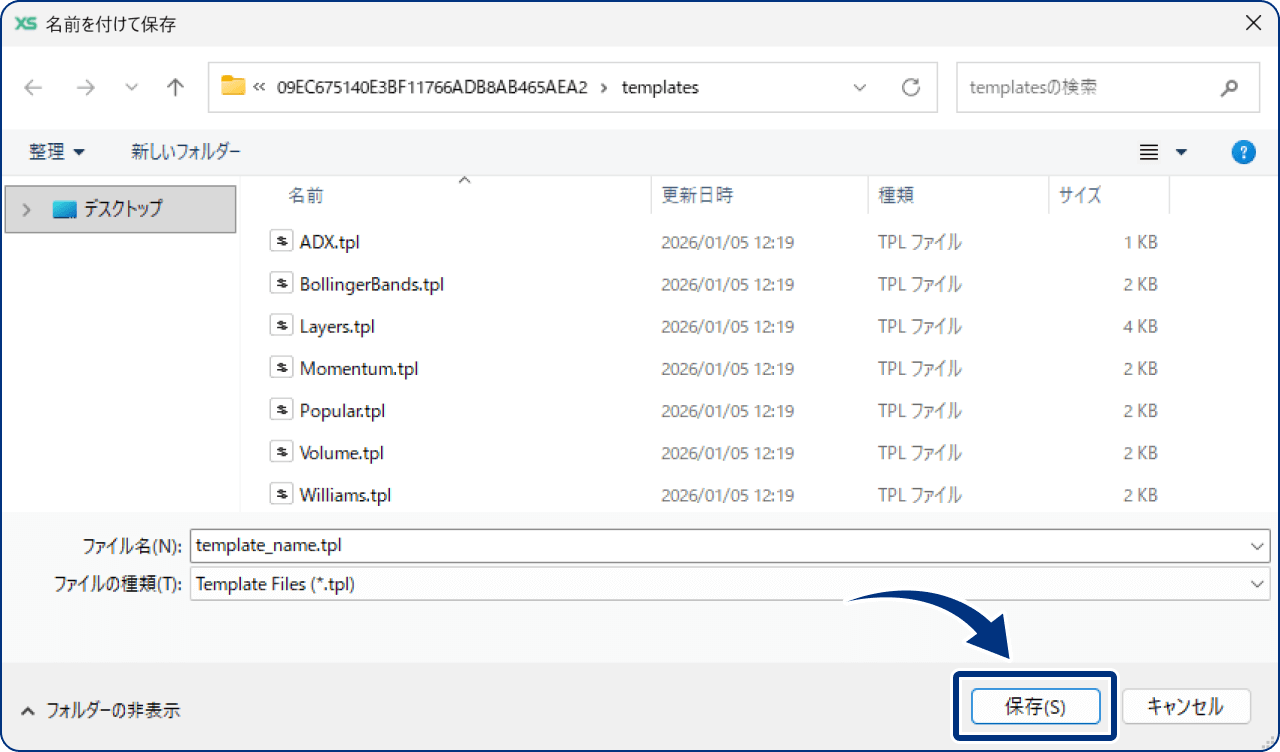Image resolution: width=1280 pixels, height=752 pixels.
Task: Select the ADX.tpl file icon
Action: coord(281,241)
